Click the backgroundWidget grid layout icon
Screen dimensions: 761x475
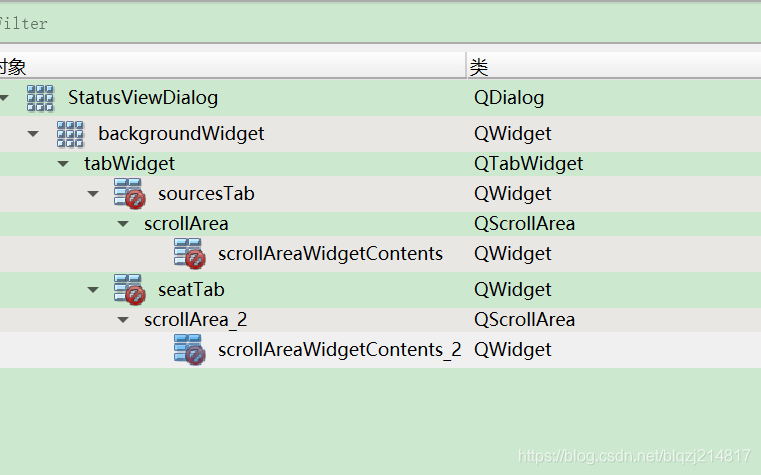[70, 134]
